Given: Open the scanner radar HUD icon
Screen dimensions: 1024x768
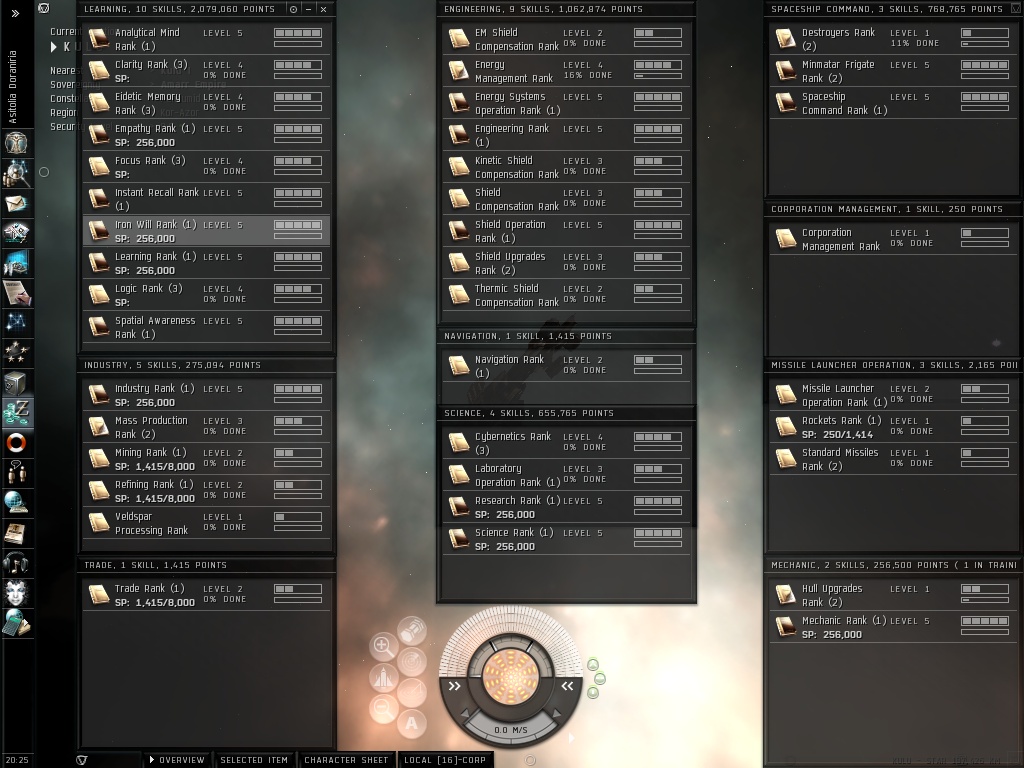Looking at the screenshot, I should pyautogui.click(x=412, y=662).
